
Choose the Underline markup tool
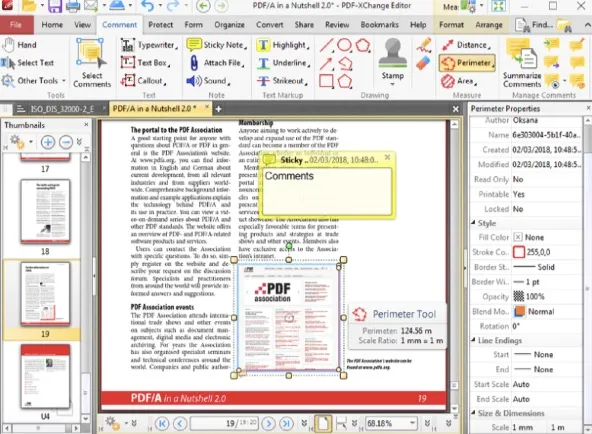coord(283,63)
